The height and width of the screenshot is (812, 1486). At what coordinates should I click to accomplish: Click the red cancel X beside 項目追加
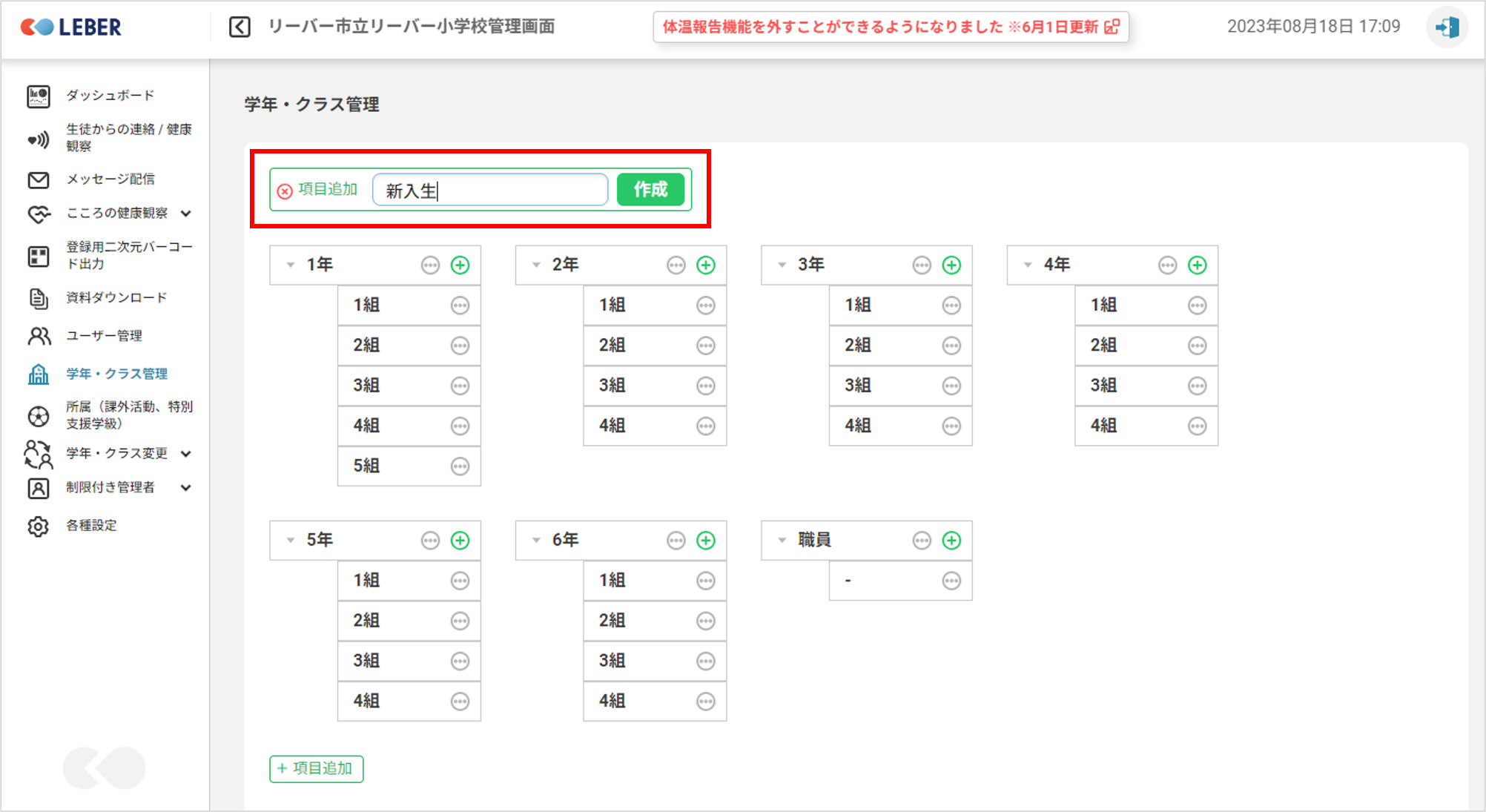click(285, 191)
